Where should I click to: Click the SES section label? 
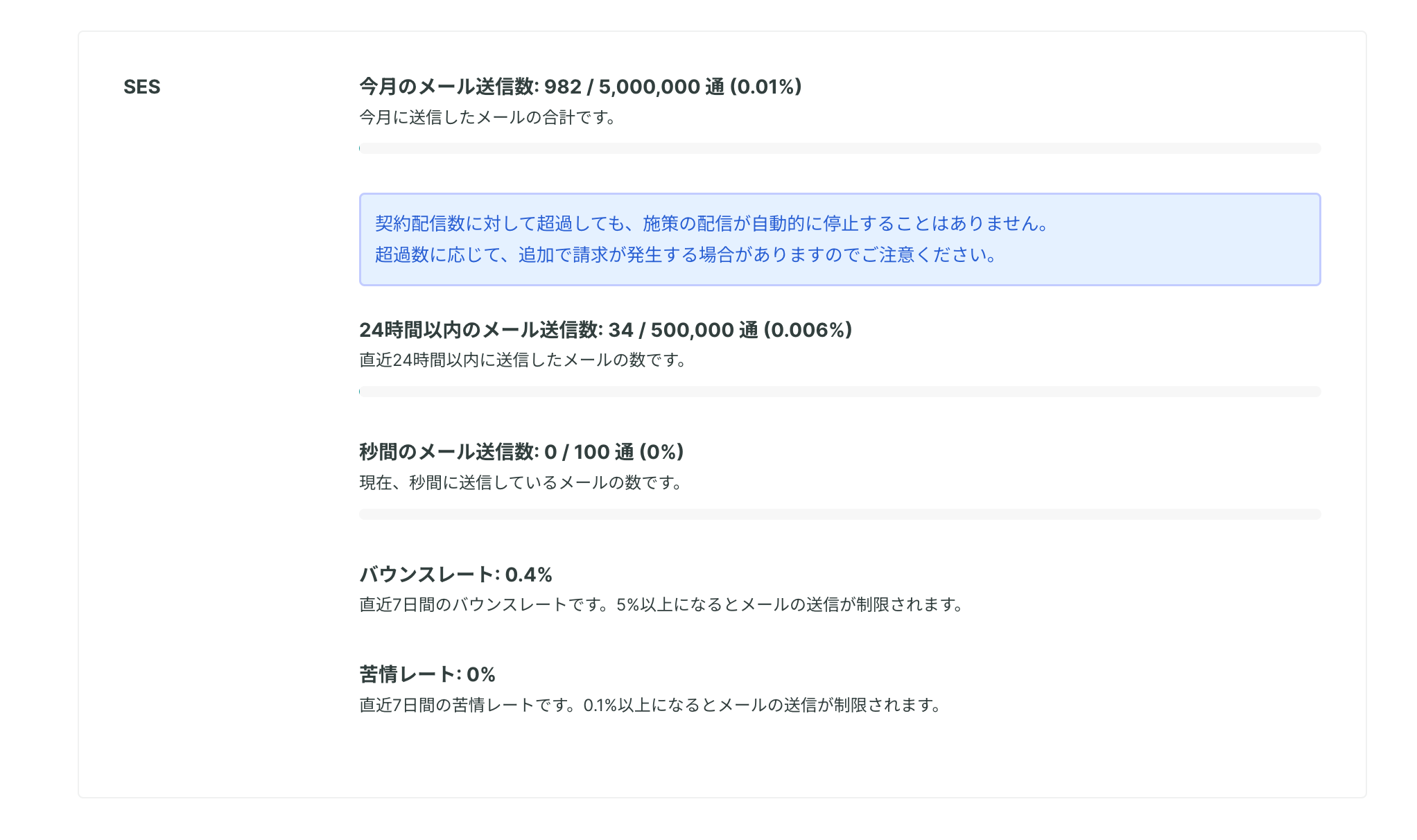point(141,87)
